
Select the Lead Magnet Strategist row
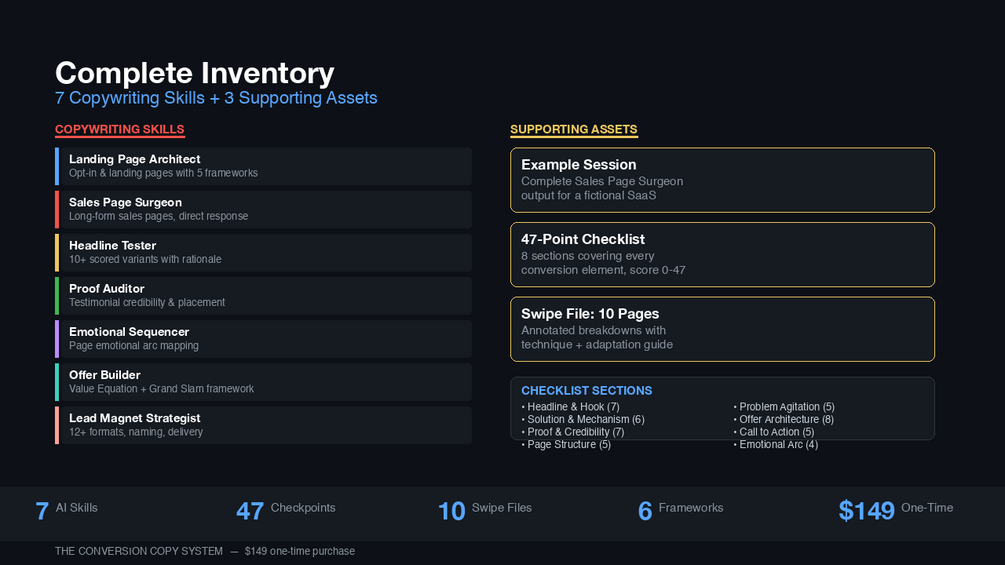click(x=263, y=424)
